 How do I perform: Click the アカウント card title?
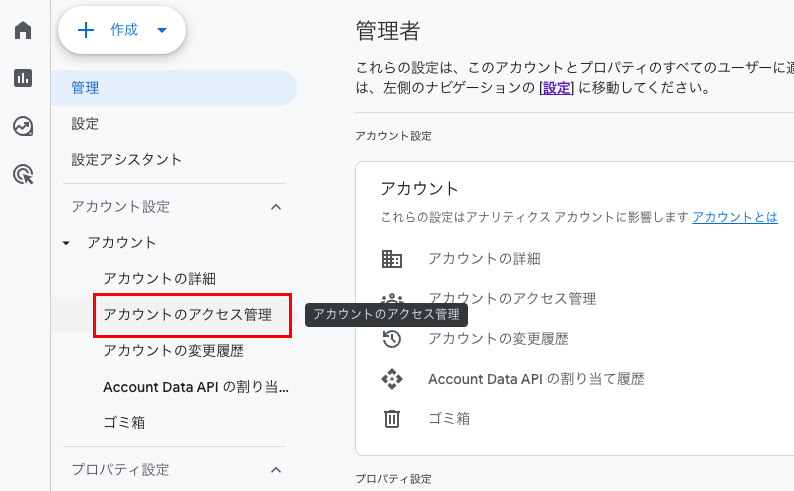pos(419,189)
